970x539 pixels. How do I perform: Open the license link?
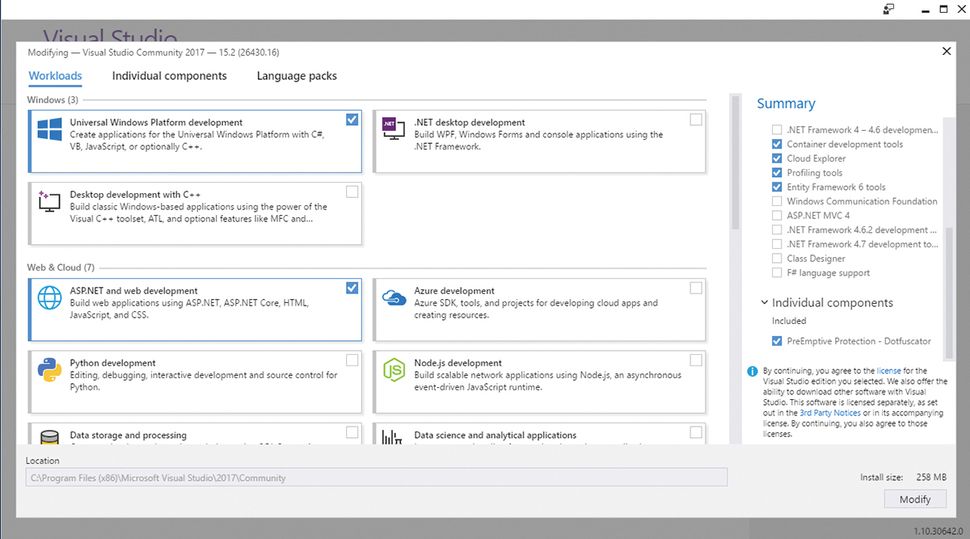coord(888,370)
